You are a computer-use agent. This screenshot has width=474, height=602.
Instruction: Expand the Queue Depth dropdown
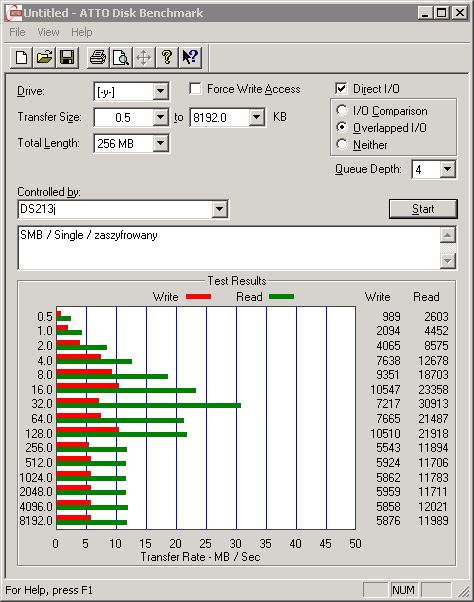coord(447,169)
